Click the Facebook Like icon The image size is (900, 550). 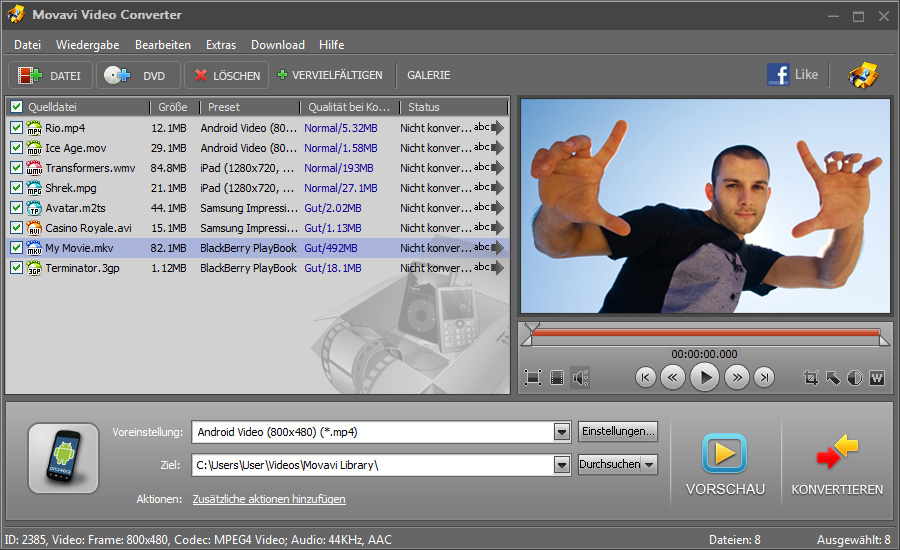pos(792,74)
